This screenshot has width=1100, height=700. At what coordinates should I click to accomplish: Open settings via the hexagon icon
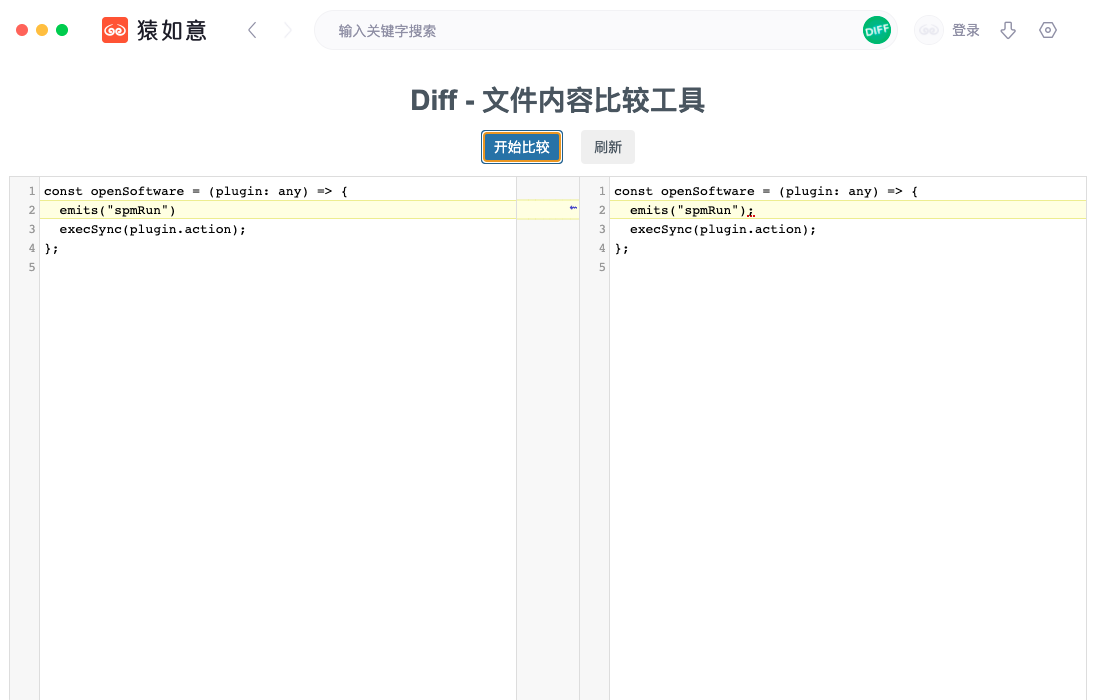(1047, 30)
